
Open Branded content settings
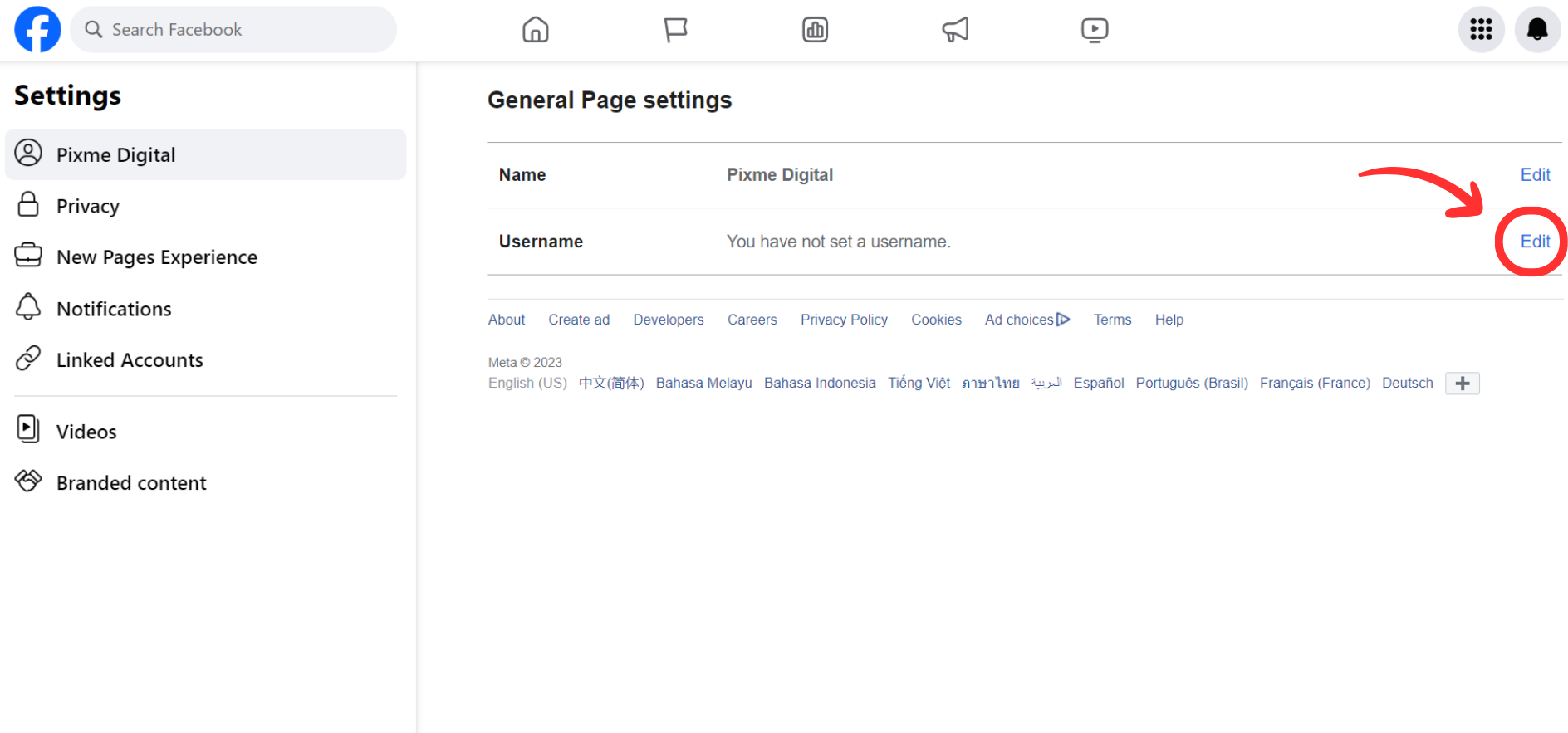[131, 483]
